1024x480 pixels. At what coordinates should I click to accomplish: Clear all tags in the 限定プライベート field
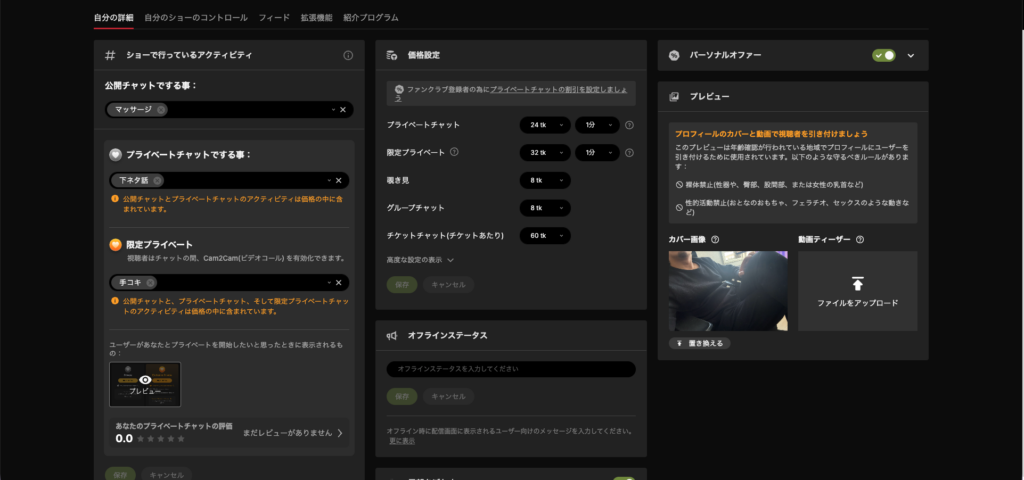[342, 283]
